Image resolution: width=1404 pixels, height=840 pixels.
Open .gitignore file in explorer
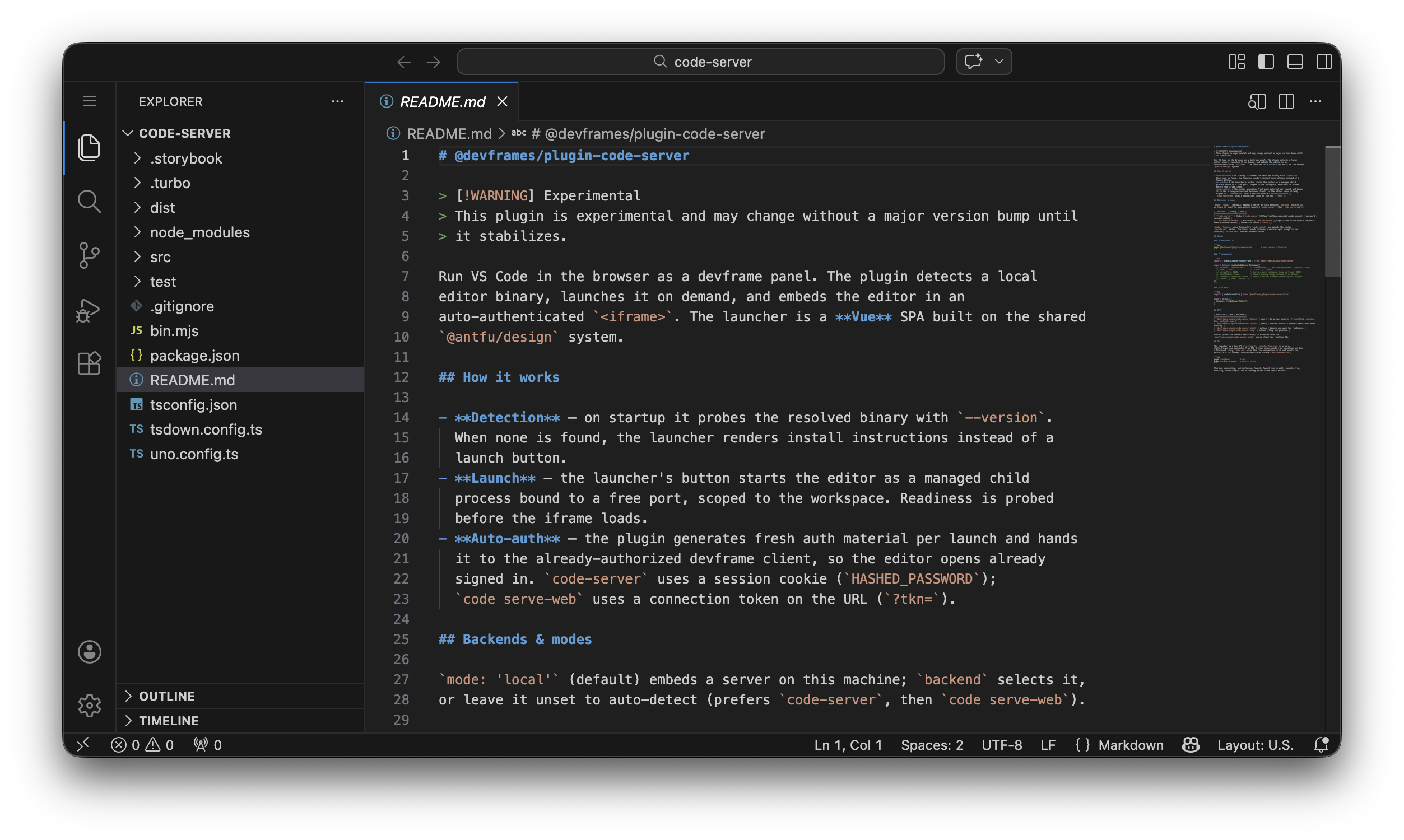click(240, 306)
